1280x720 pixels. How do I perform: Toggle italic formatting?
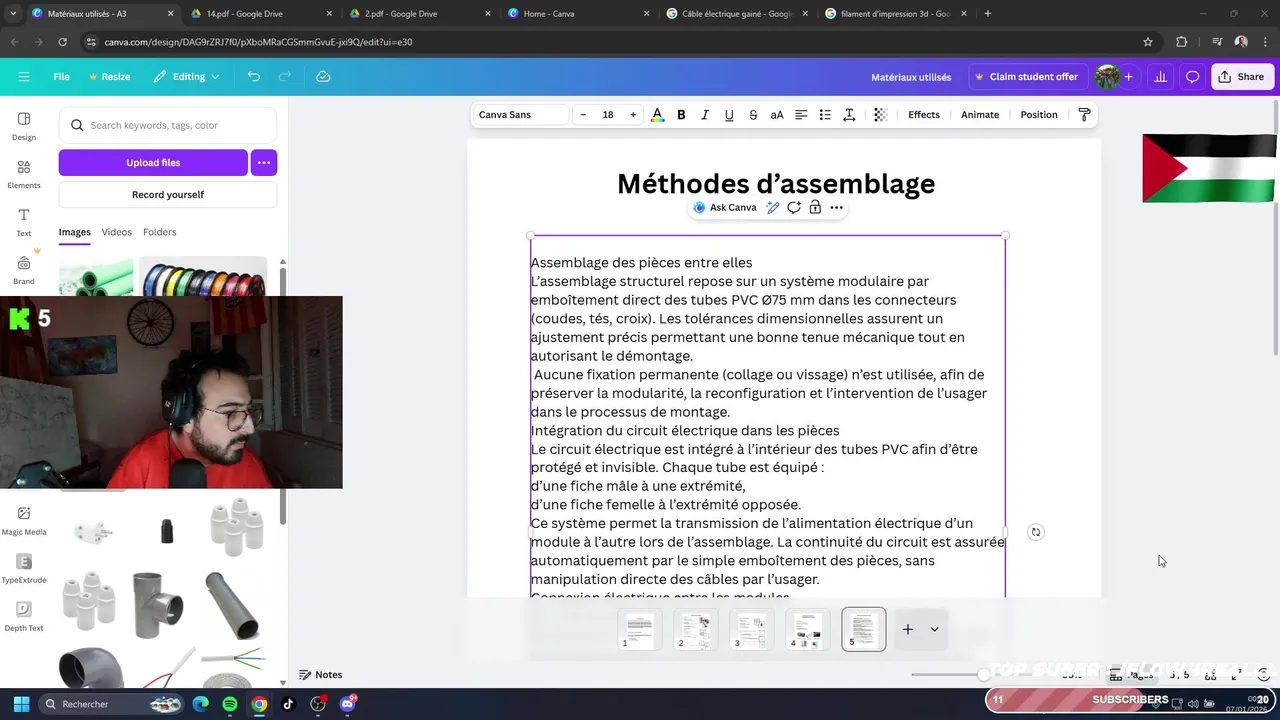click(705, 115)
